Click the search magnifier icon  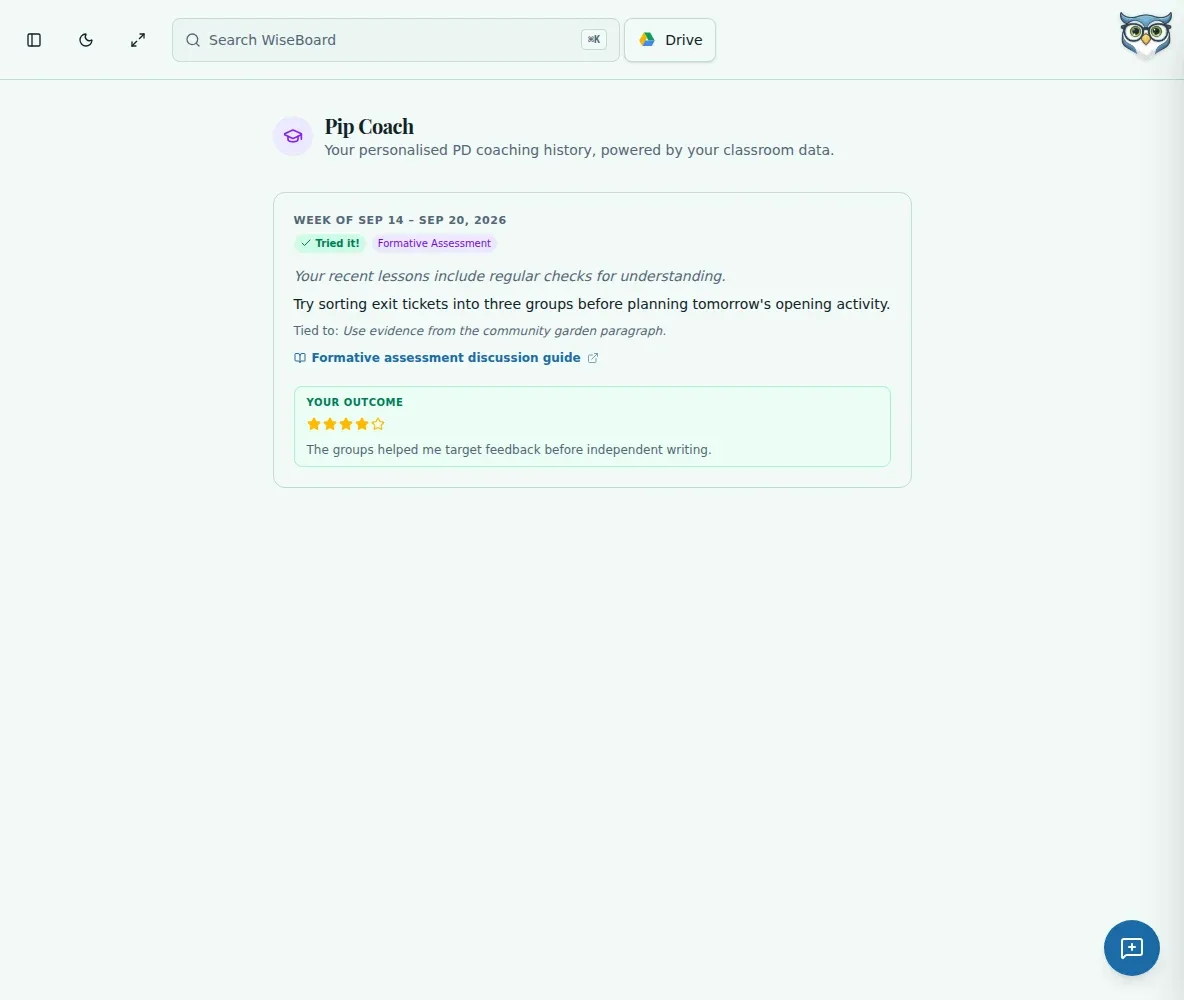tap(193, 40)
